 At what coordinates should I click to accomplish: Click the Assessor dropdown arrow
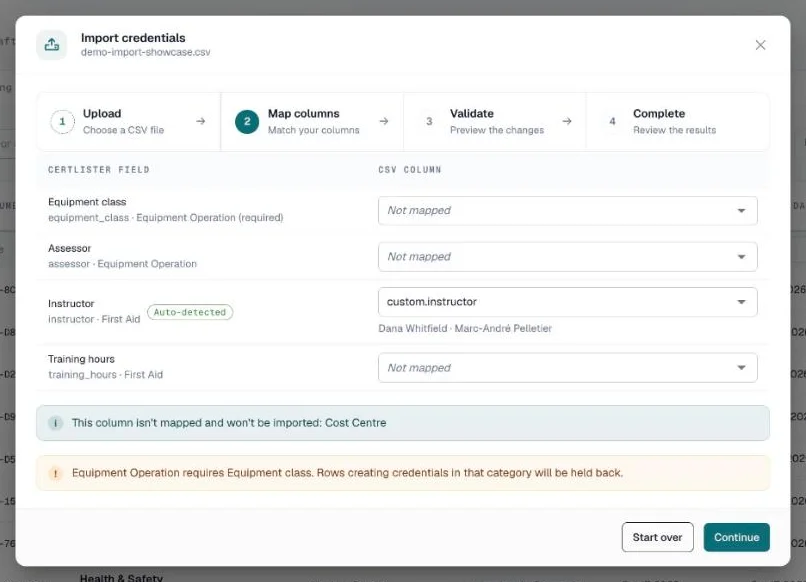pos(741,257)
